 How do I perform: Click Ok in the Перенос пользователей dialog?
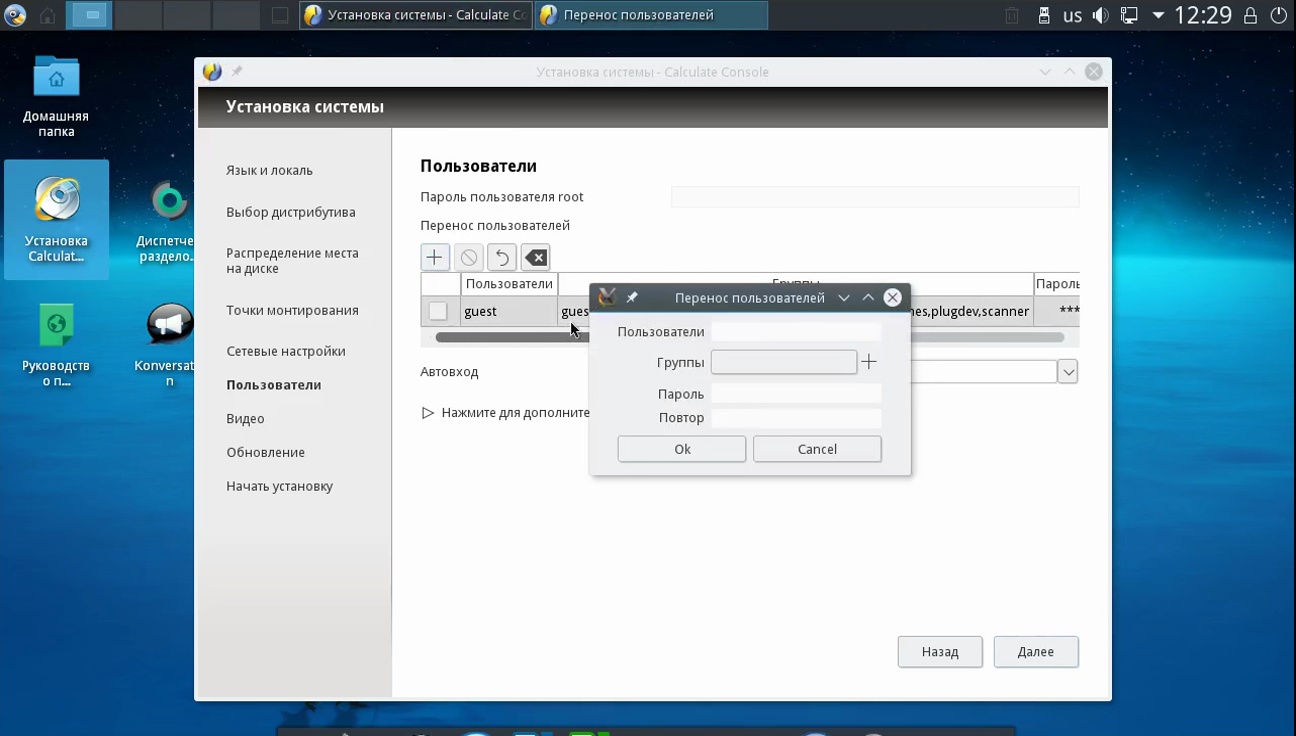(x=682, y=449)
